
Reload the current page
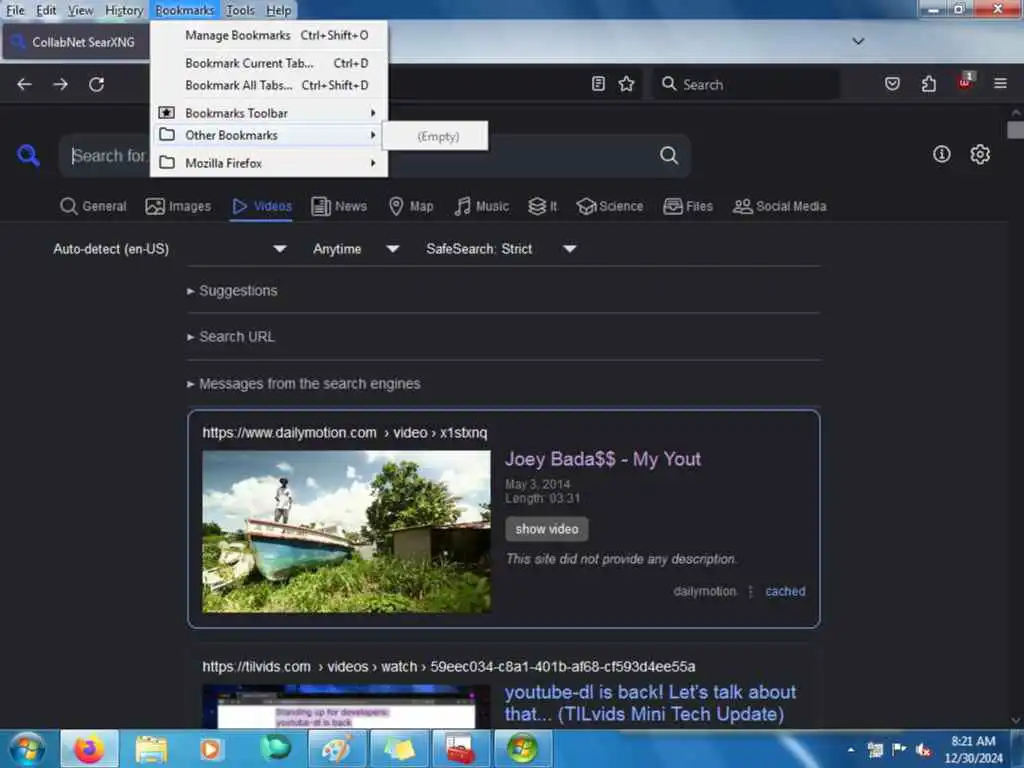(x=97, y=84)
